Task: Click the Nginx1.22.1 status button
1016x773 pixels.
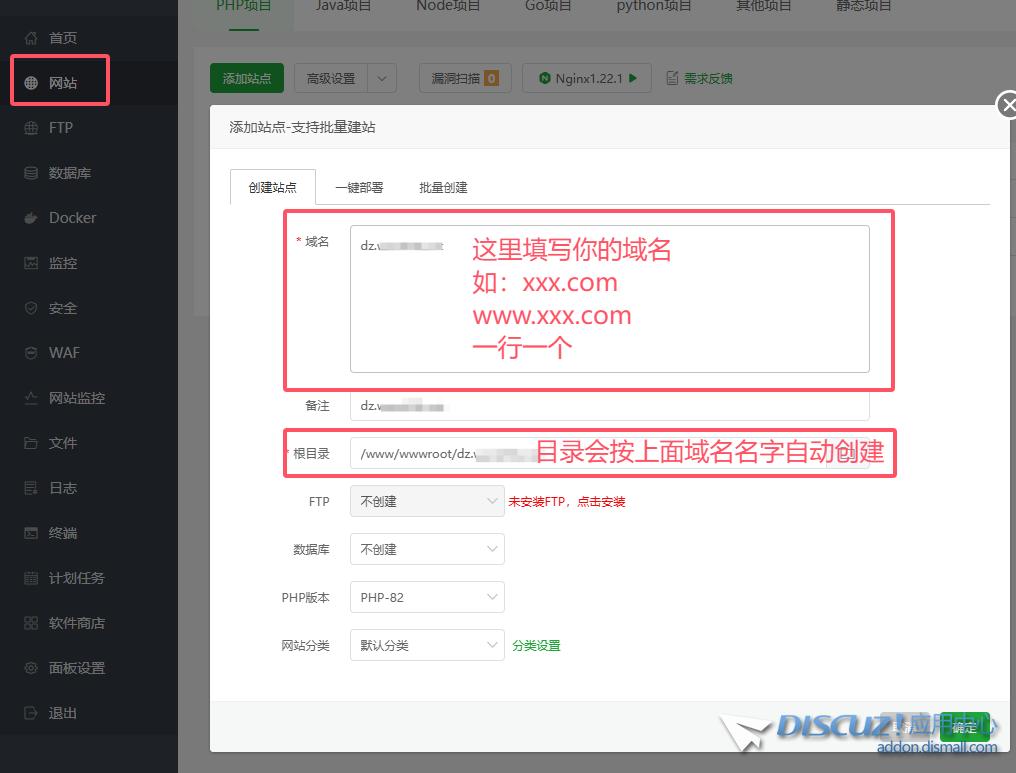Action: pos(587,79)
